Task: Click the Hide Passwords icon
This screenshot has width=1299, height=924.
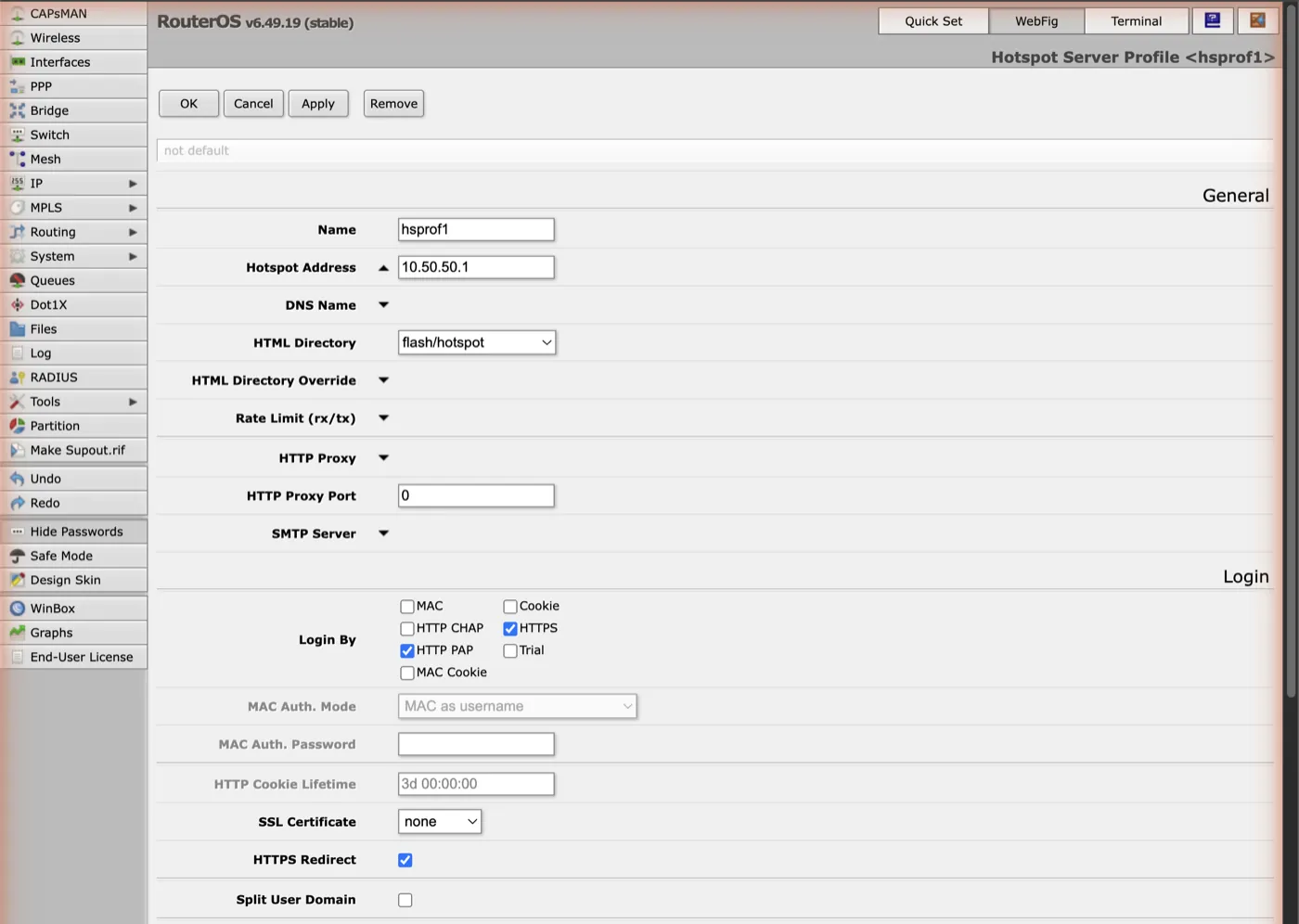Action: [x=17, y=532]
